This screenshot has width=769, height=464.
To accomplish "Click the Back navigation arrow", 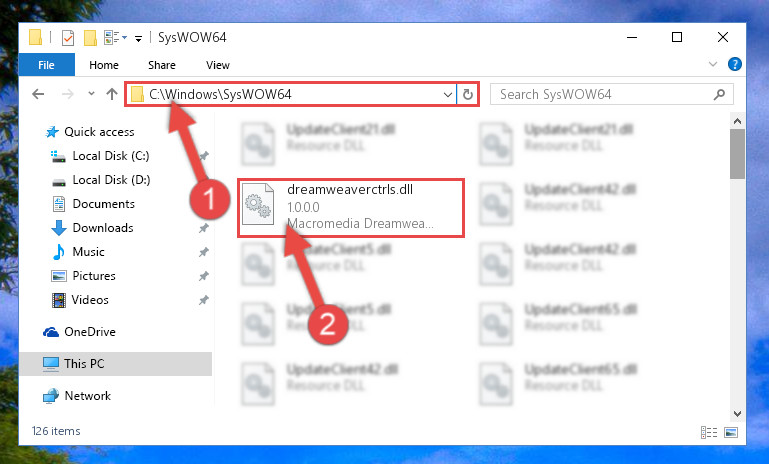I will click(38, 94).
